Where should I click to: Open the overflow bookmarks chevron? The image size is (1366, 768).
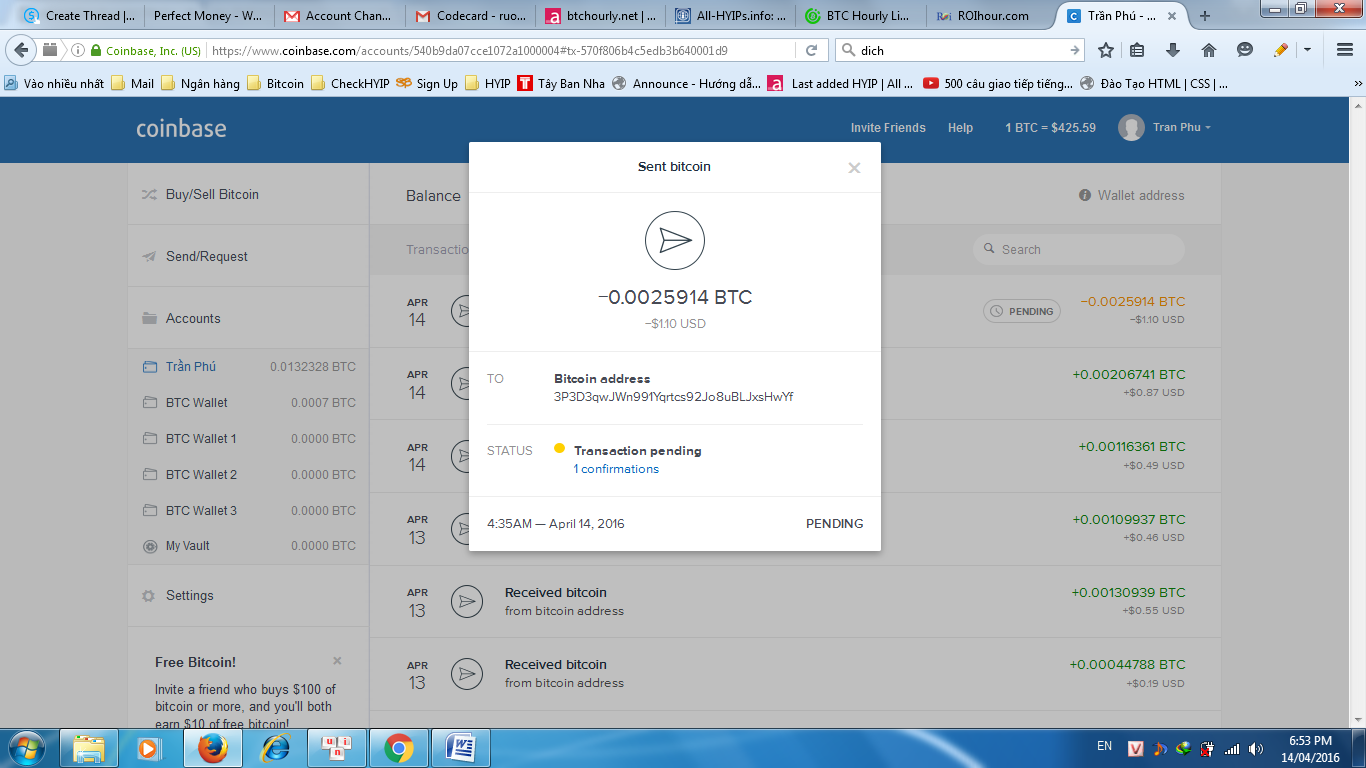click(1357, 83)
